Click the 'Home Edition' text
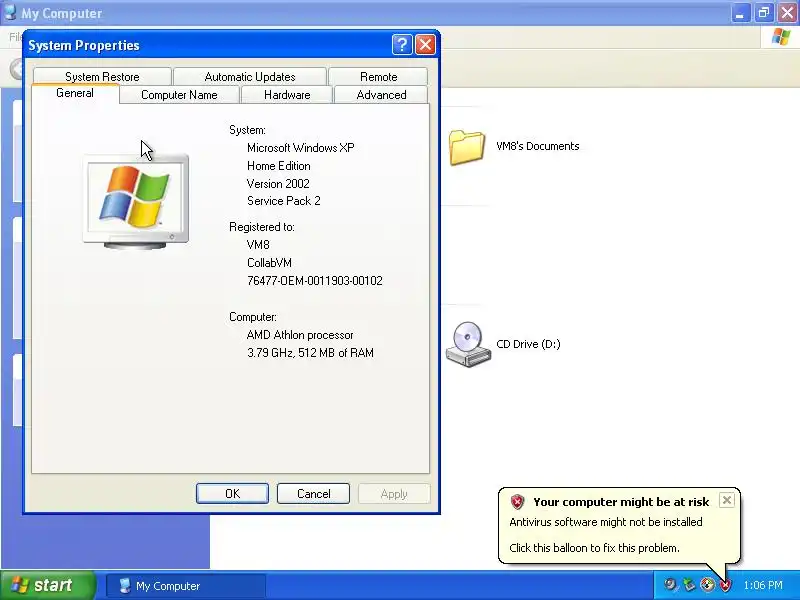This screenshot has height=600, width=800. (x=279, y=166)
